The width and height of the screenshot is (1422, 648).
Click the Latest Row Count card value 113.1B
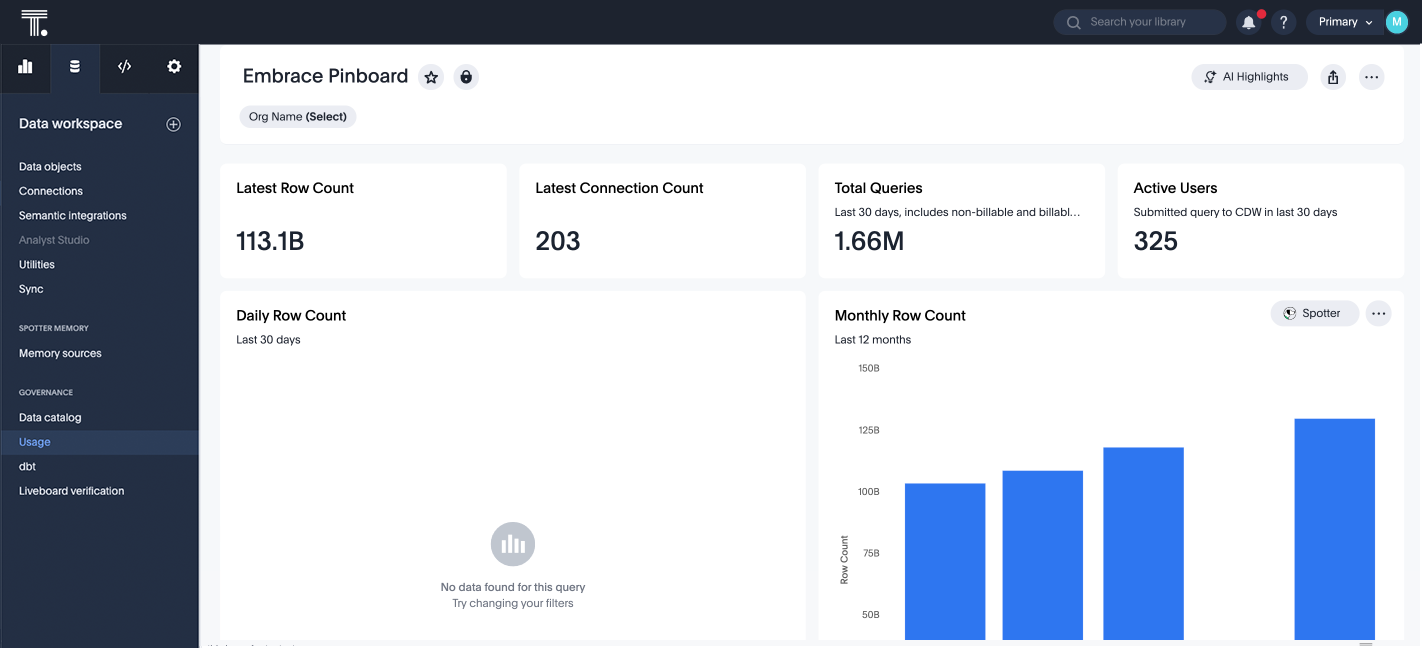tap(270, 241)
